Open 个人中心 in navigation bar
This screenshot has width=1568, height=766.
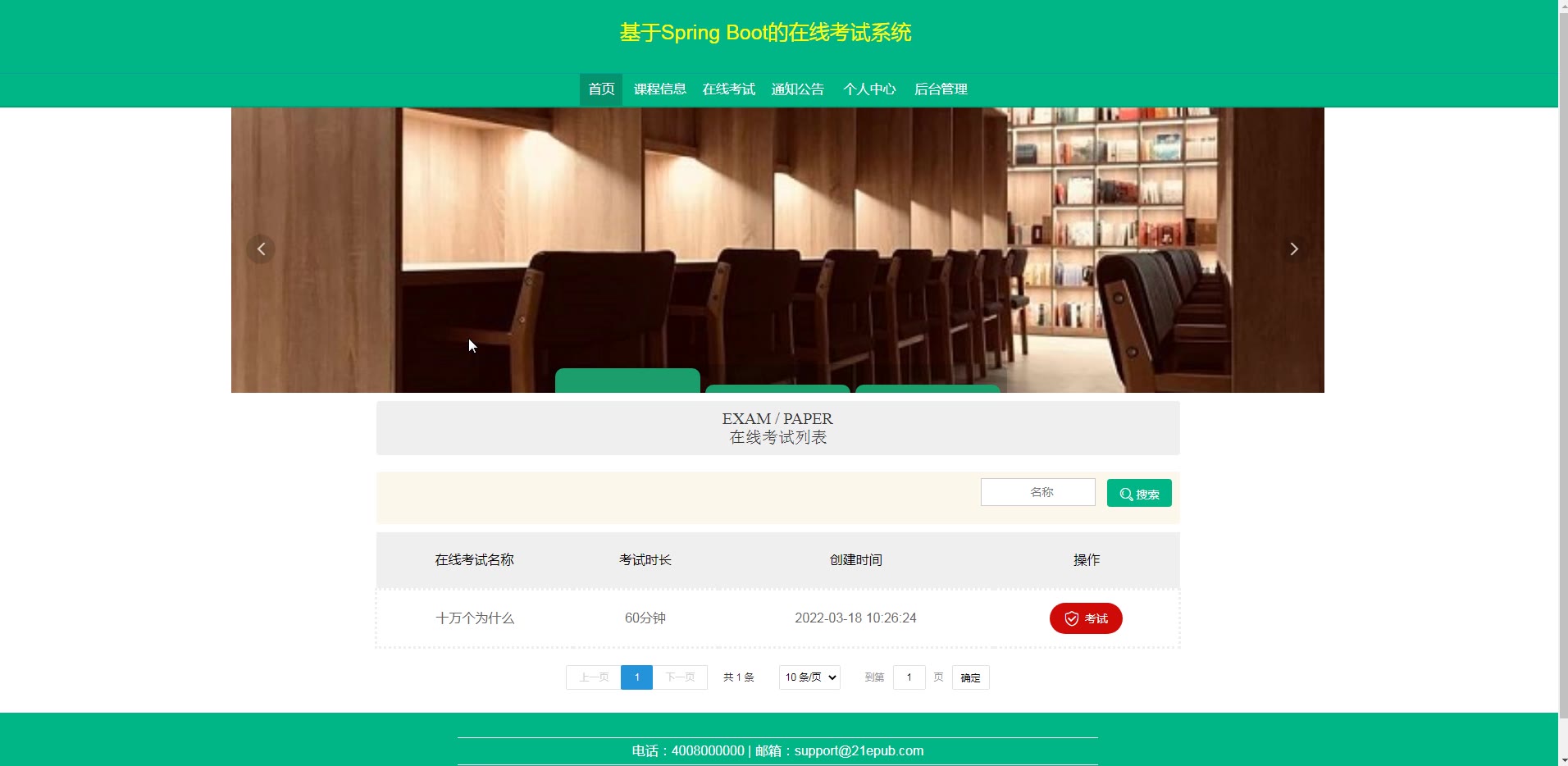tap(869, 89)
